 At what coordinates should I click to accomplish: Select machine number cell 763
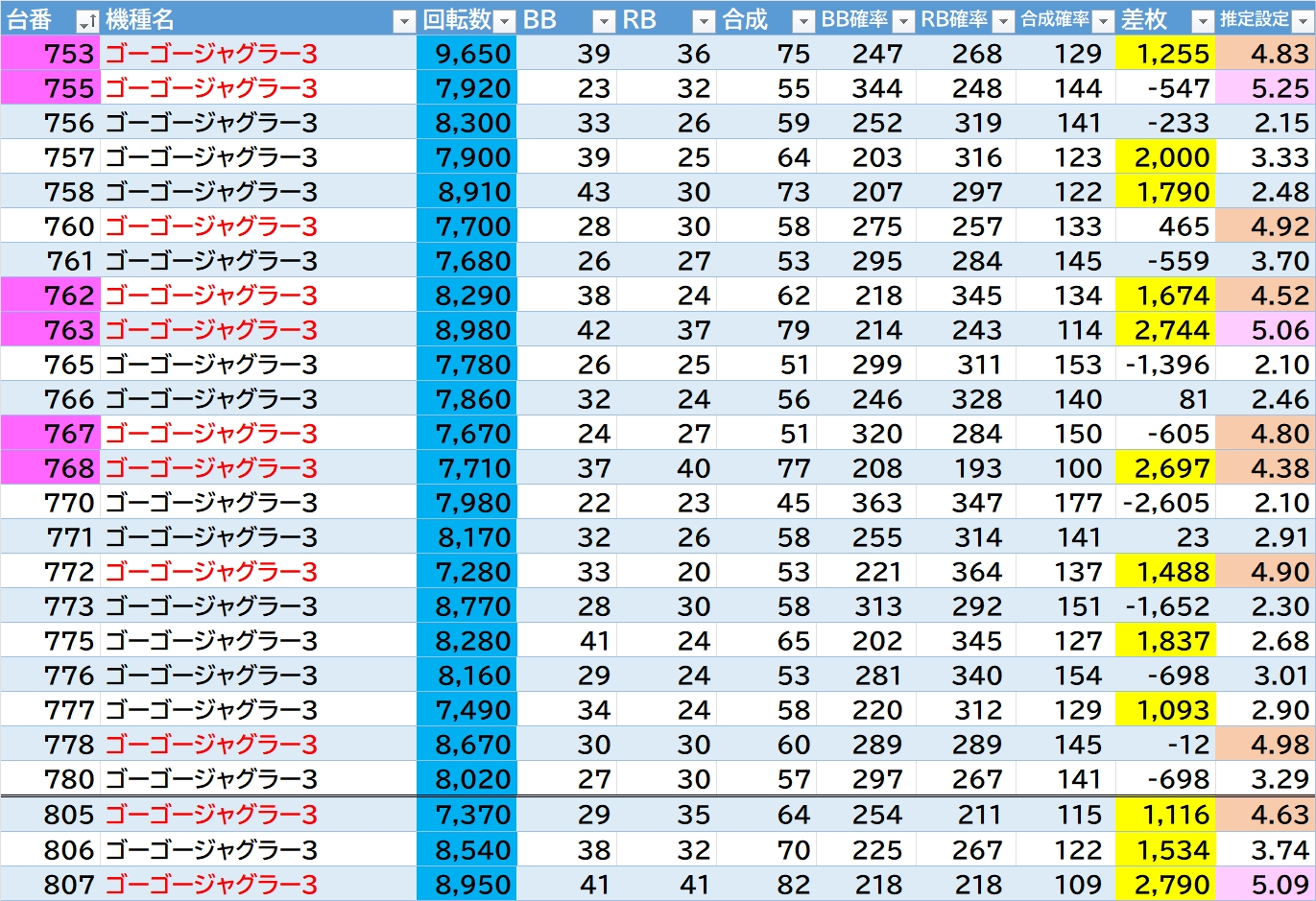tap(50, 330)
